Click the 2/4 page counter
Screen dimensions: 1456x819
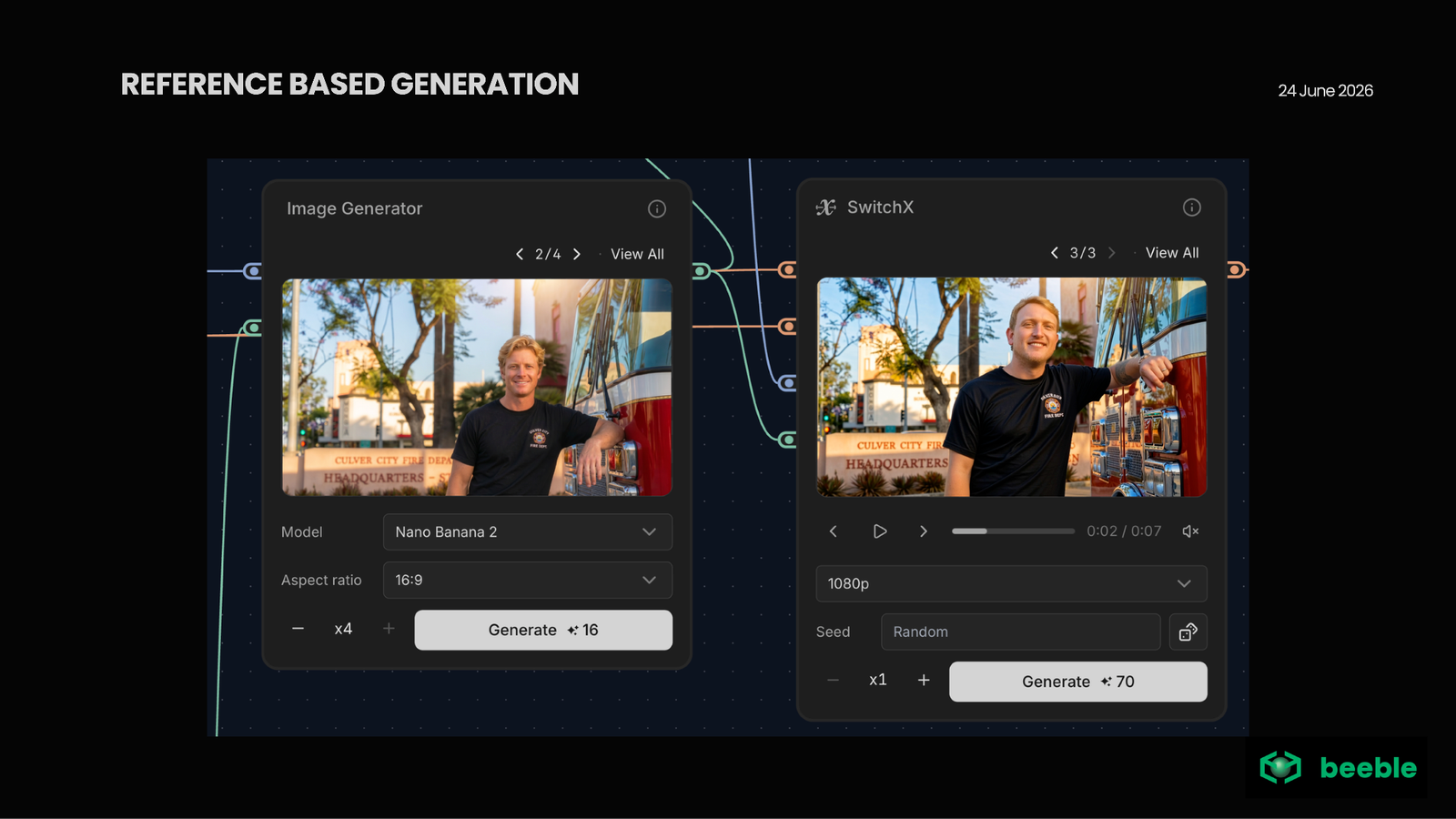(x=548, y=254)
